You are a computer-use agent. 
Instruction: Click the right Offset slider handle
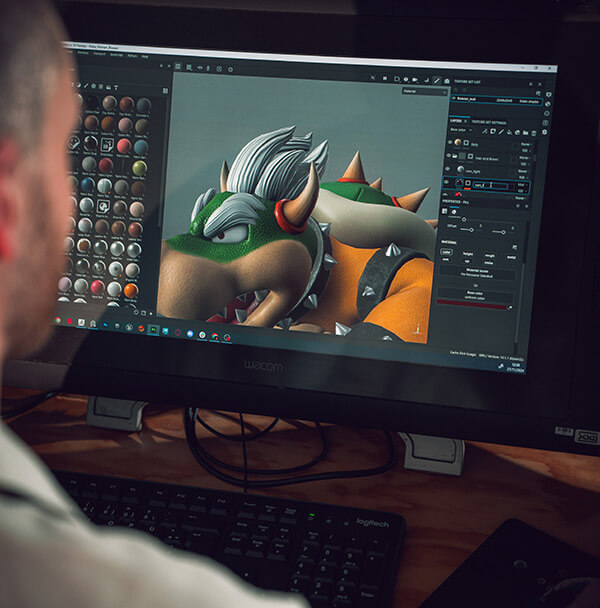pos(503,232)
